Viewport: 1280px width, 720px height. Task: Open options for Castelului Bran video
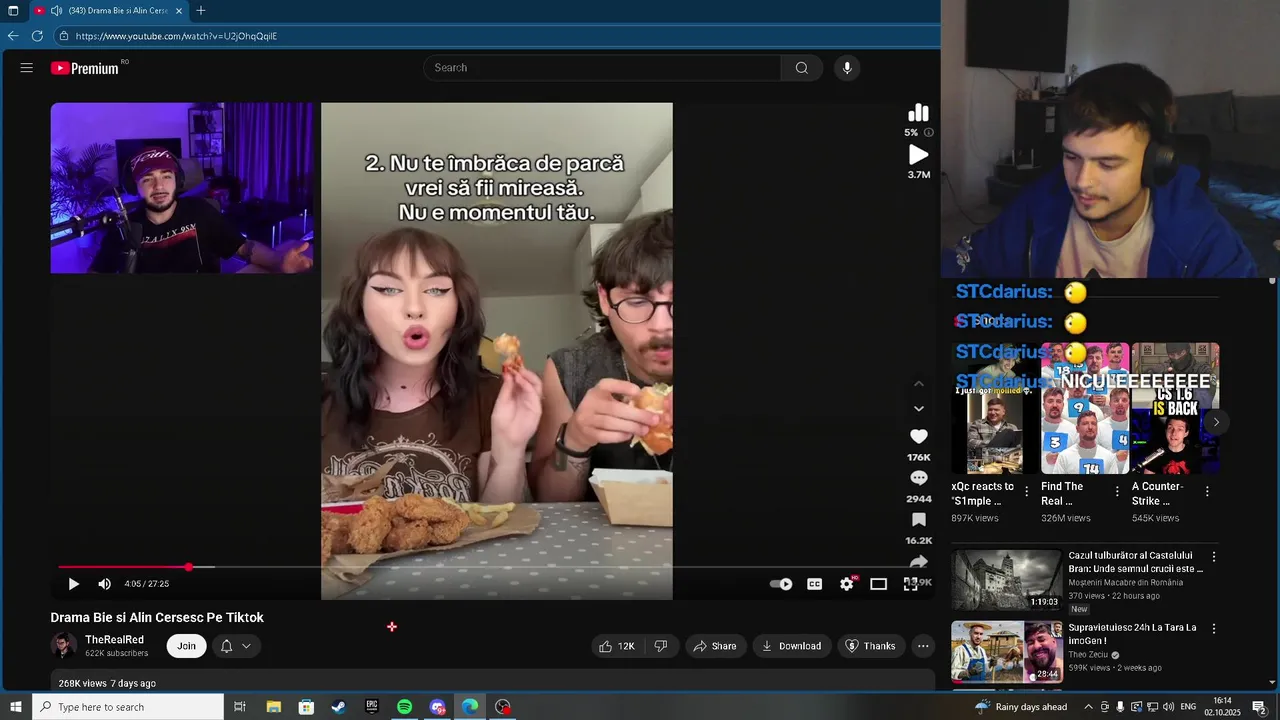pos(1214,557)
